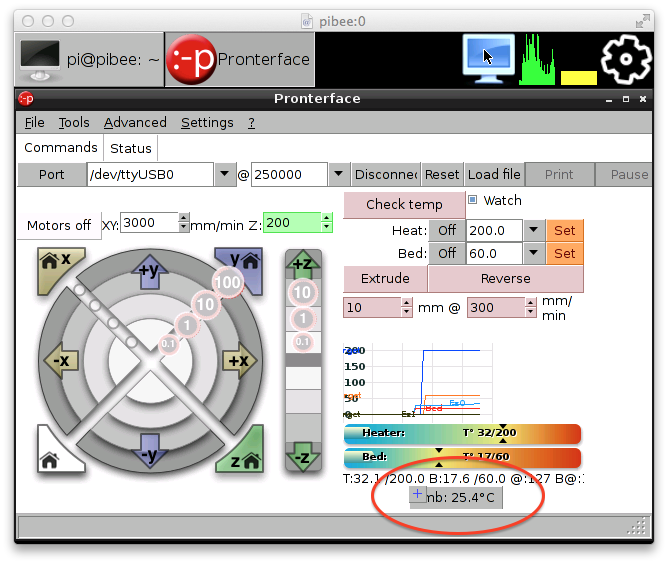Adjust extrude speed spinner arrows
Screen dimensions: 668x564
click(530, 307)
